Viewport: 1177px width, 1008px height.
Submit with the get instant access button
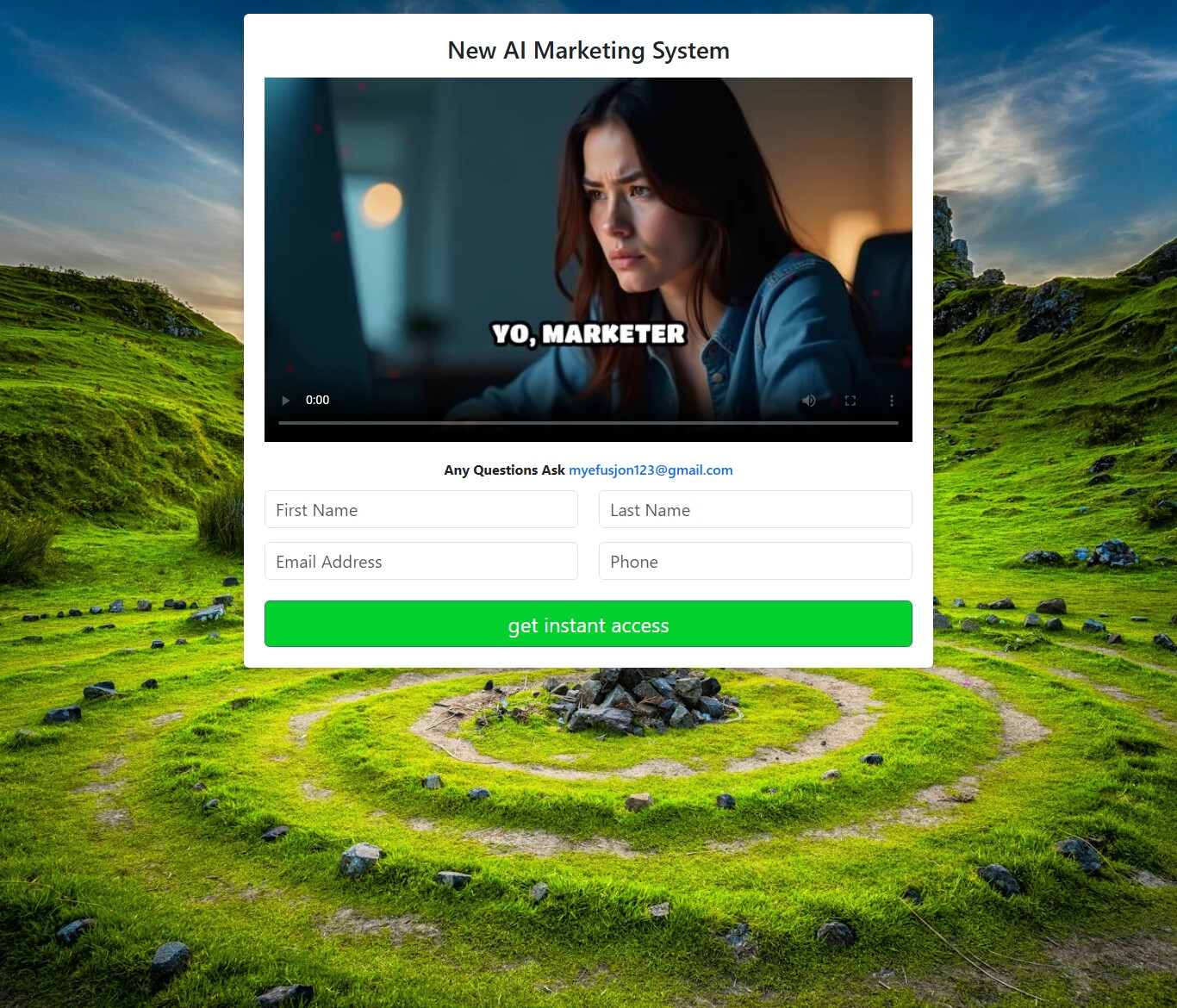(588, 624)
